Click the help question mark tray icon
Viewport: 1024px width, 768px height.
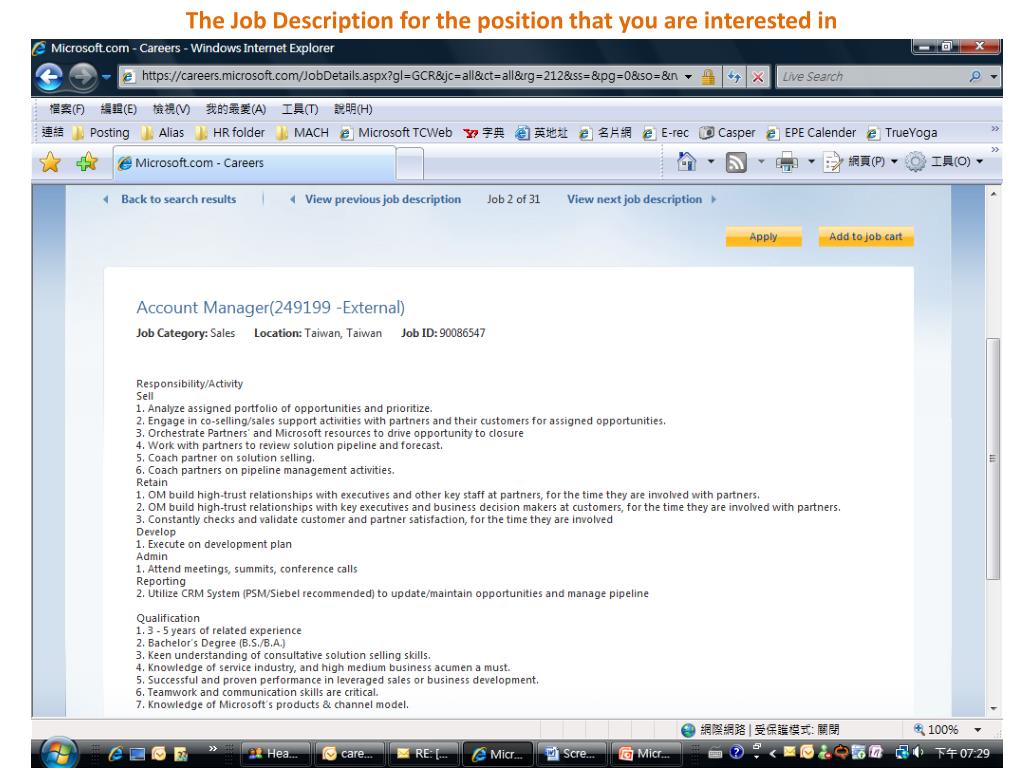pyautogui.click(x=737, y=752)
